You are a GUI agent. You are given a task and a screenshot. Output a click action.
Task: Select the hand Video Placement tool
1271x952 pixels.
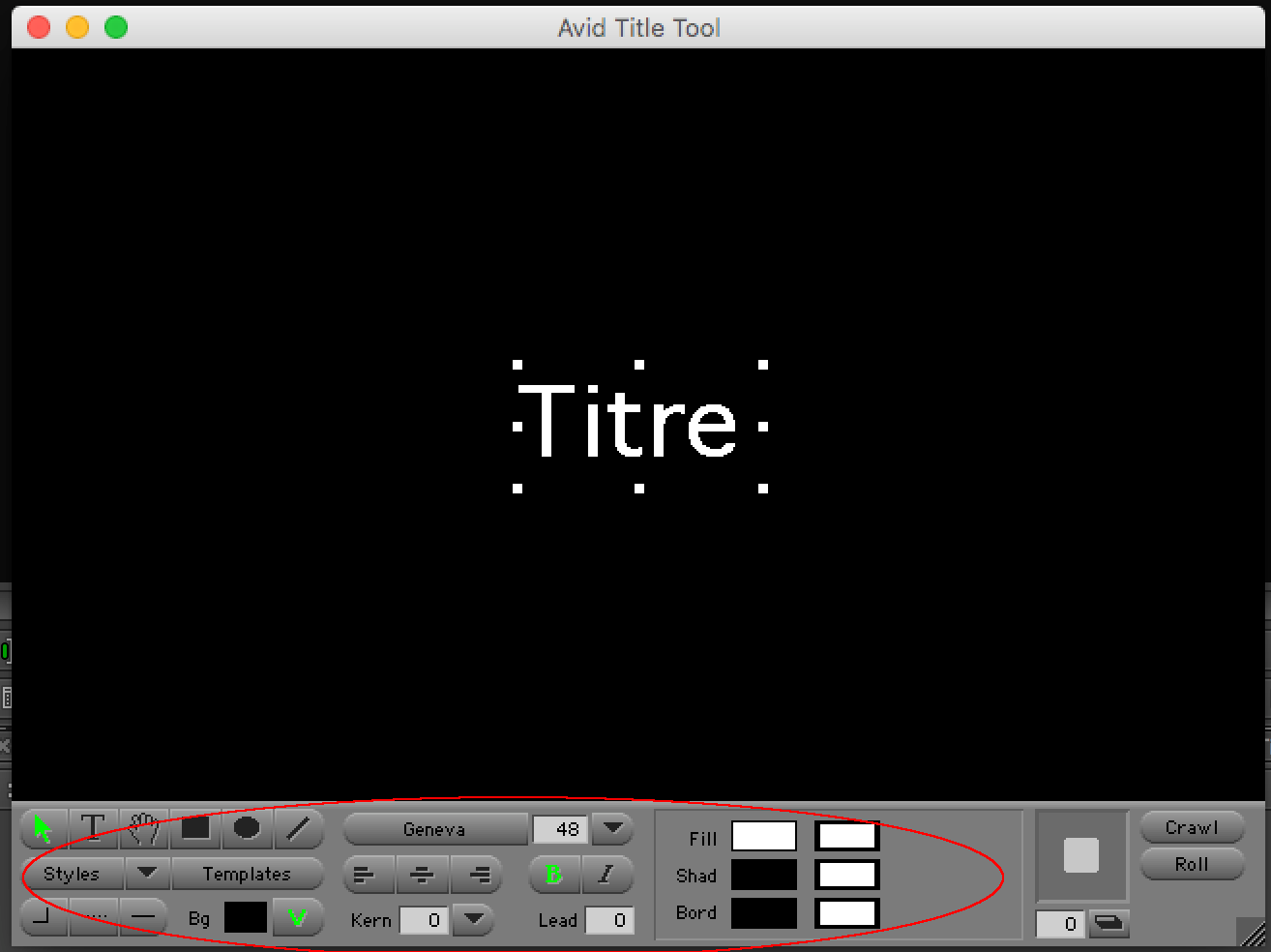click(144, 829)
